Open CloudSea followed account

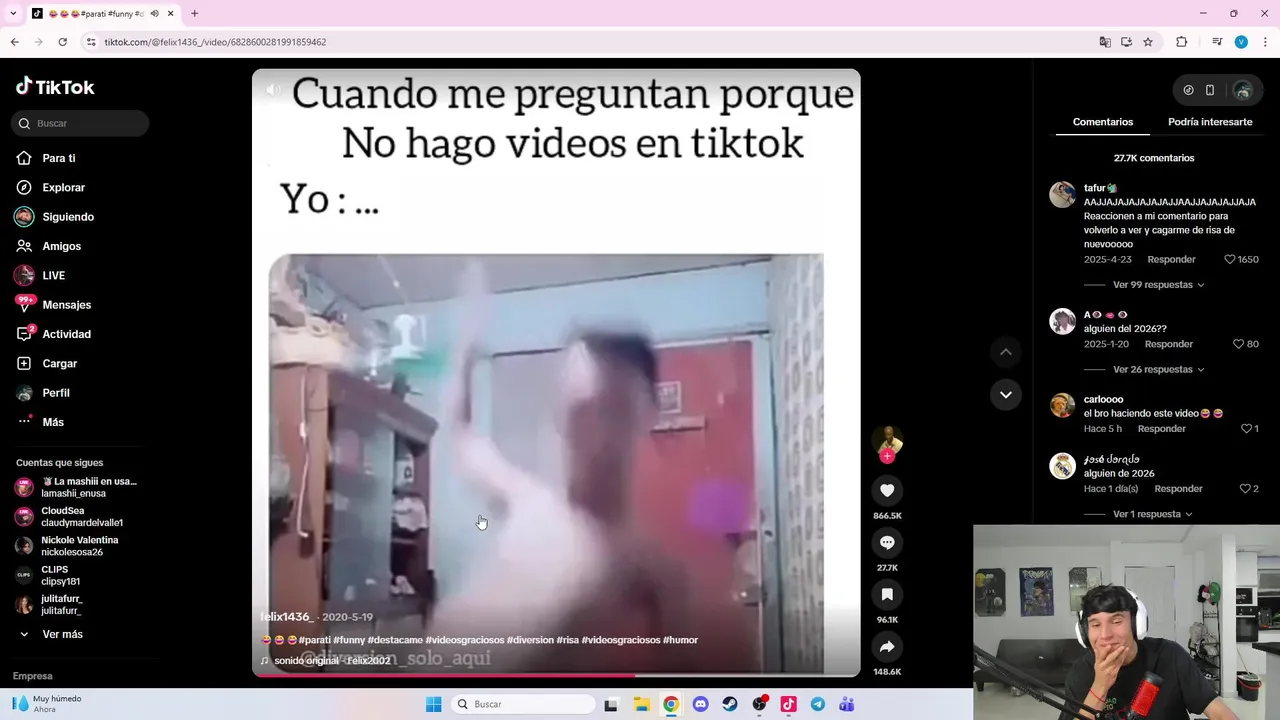(70, 516)
